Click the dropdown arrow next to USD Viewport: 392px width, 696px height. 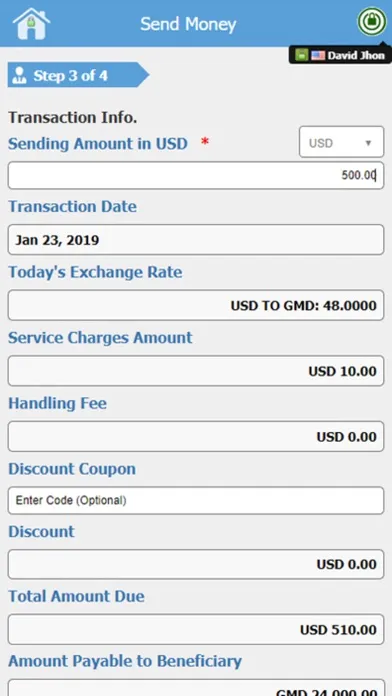tap(368, 143)
